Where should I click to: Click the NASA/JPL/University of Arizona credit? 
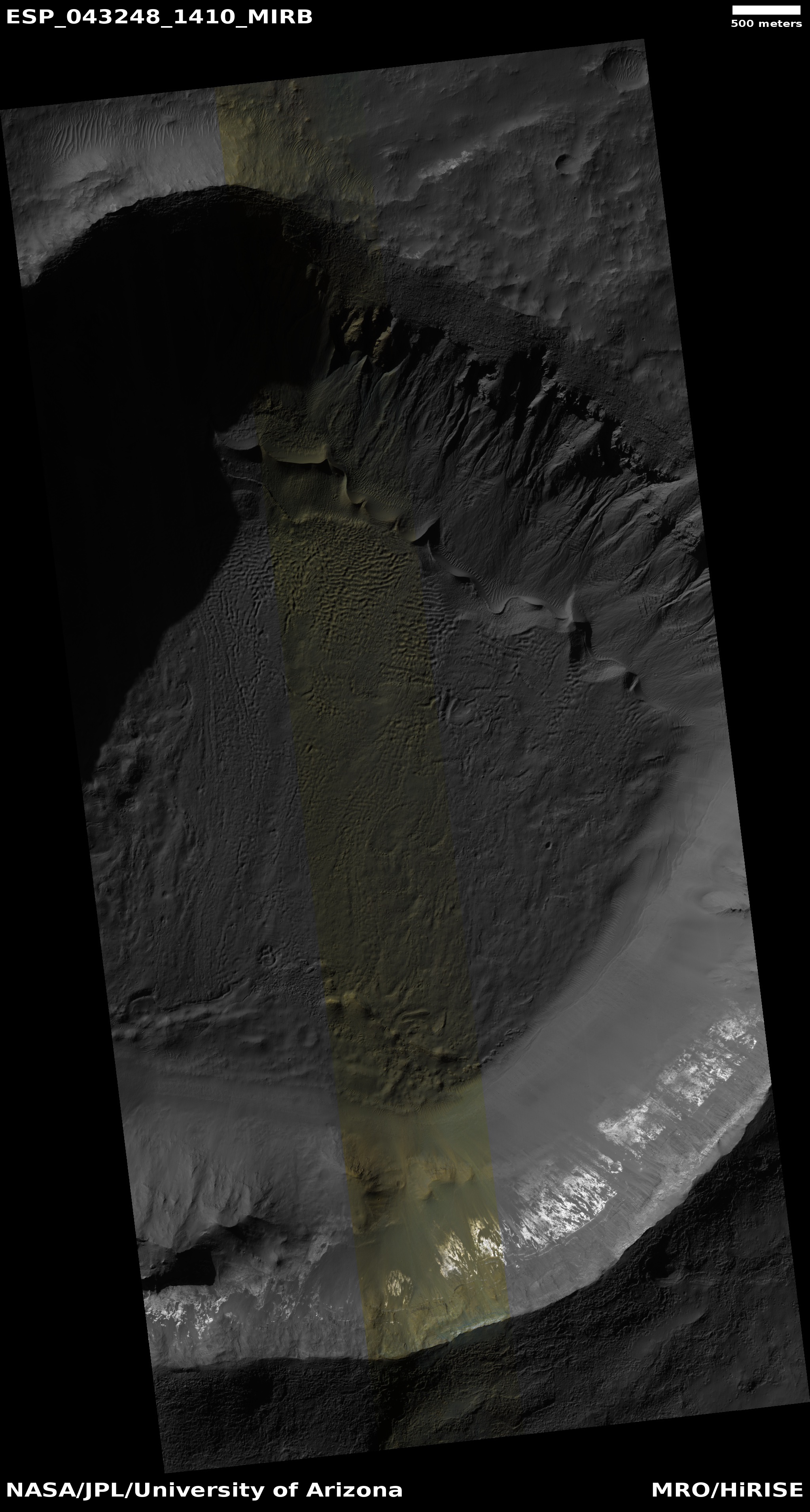pyautogui.click(x=204, y=1490)
